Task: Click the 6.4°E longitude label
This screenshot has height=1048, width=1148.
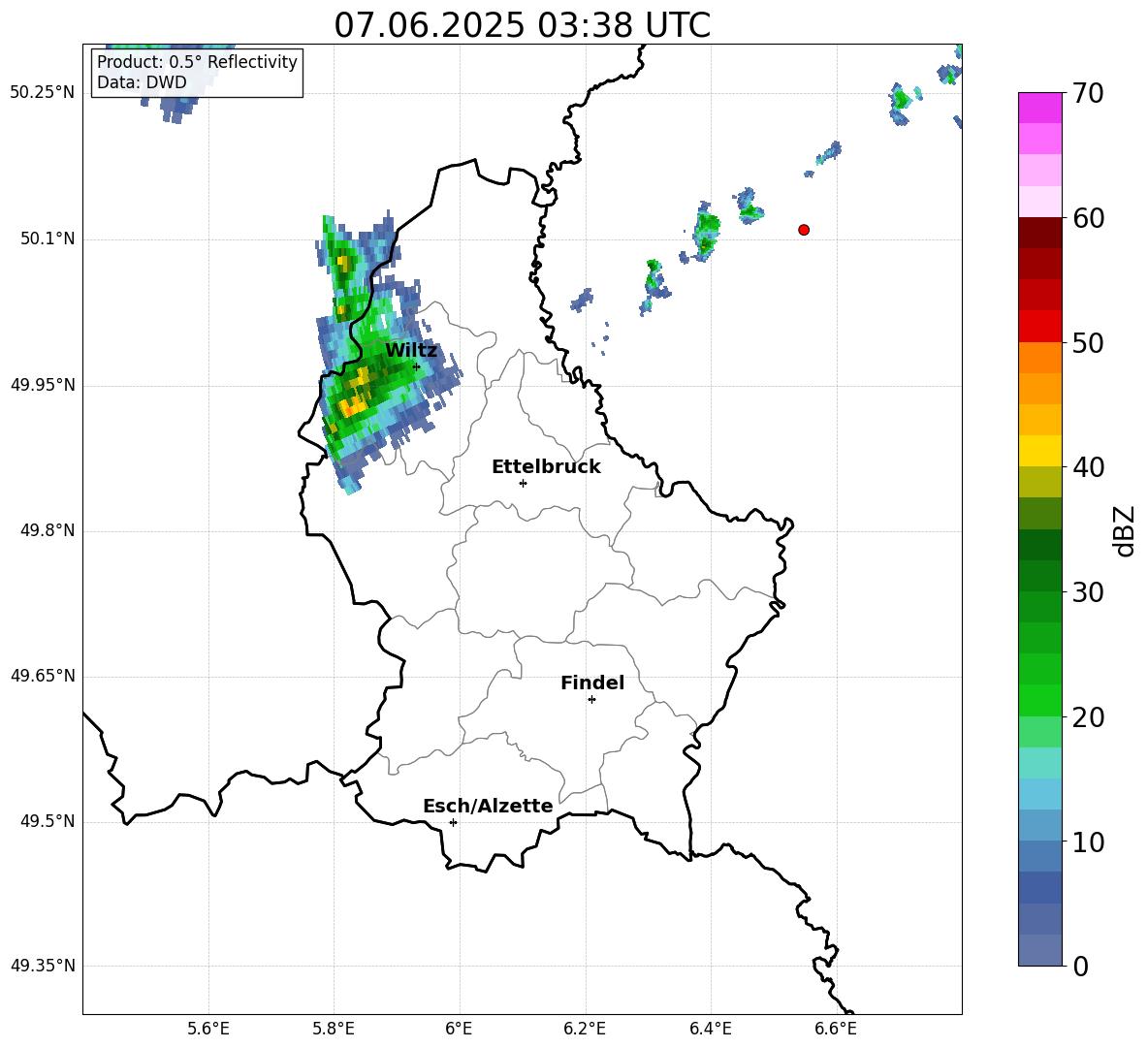Action: [x=710, y=1029]
